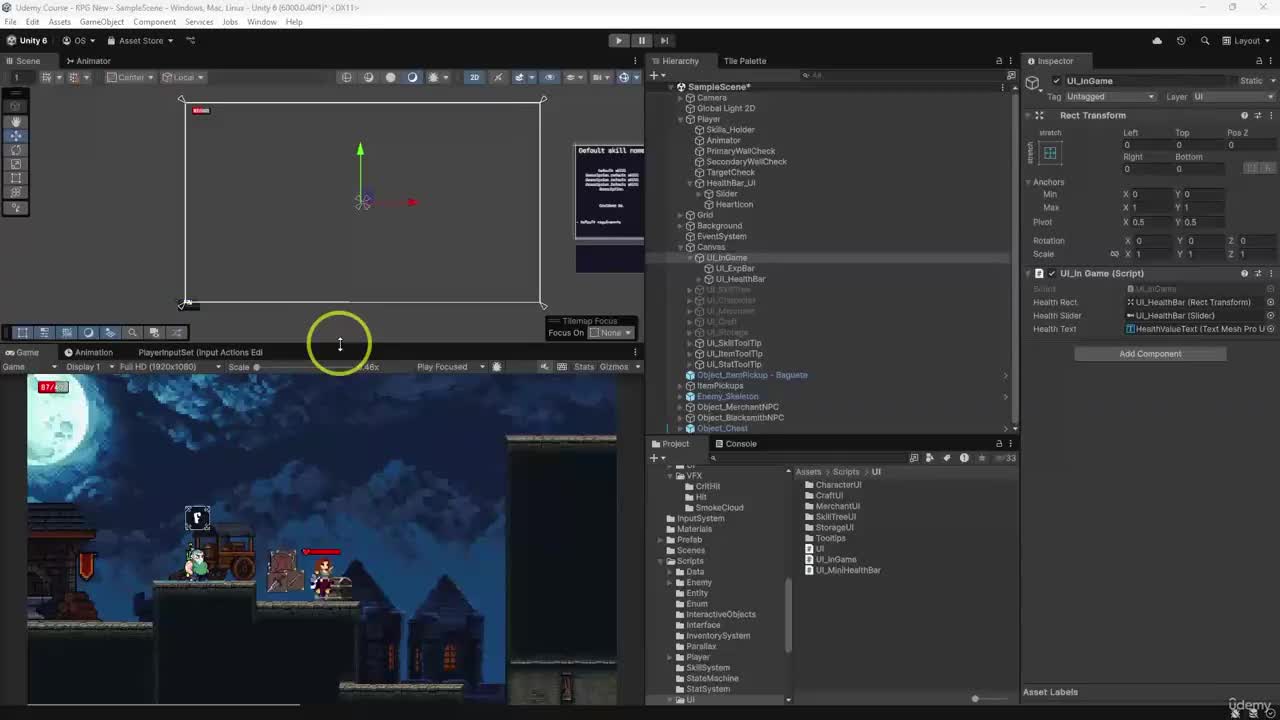This screenshot has height=720, width=1280.
Task: Open the Component menu
Action: (x=154, y=22)
